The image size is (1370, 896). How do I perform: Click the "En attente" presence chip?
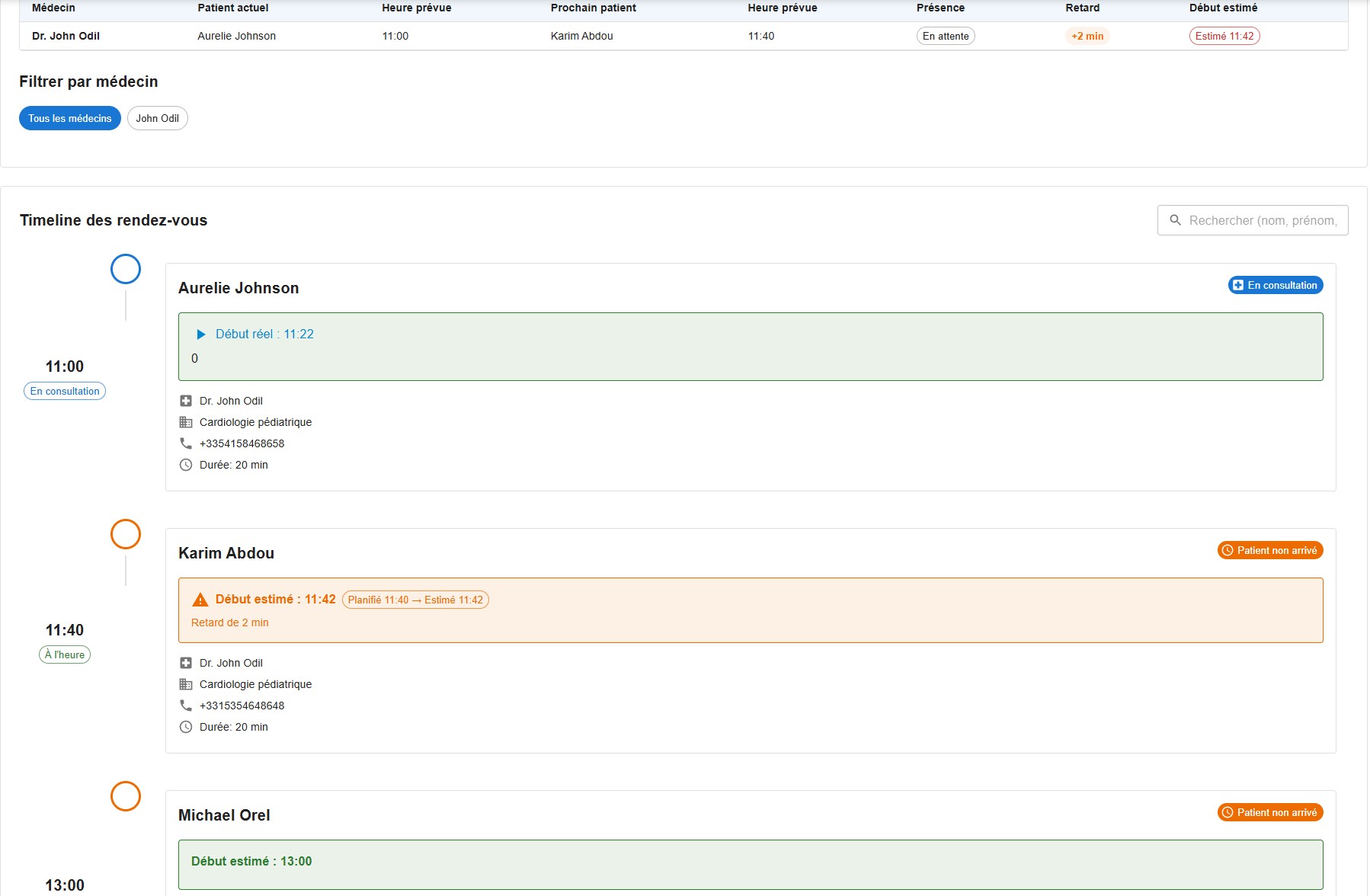tap(945, 36)
